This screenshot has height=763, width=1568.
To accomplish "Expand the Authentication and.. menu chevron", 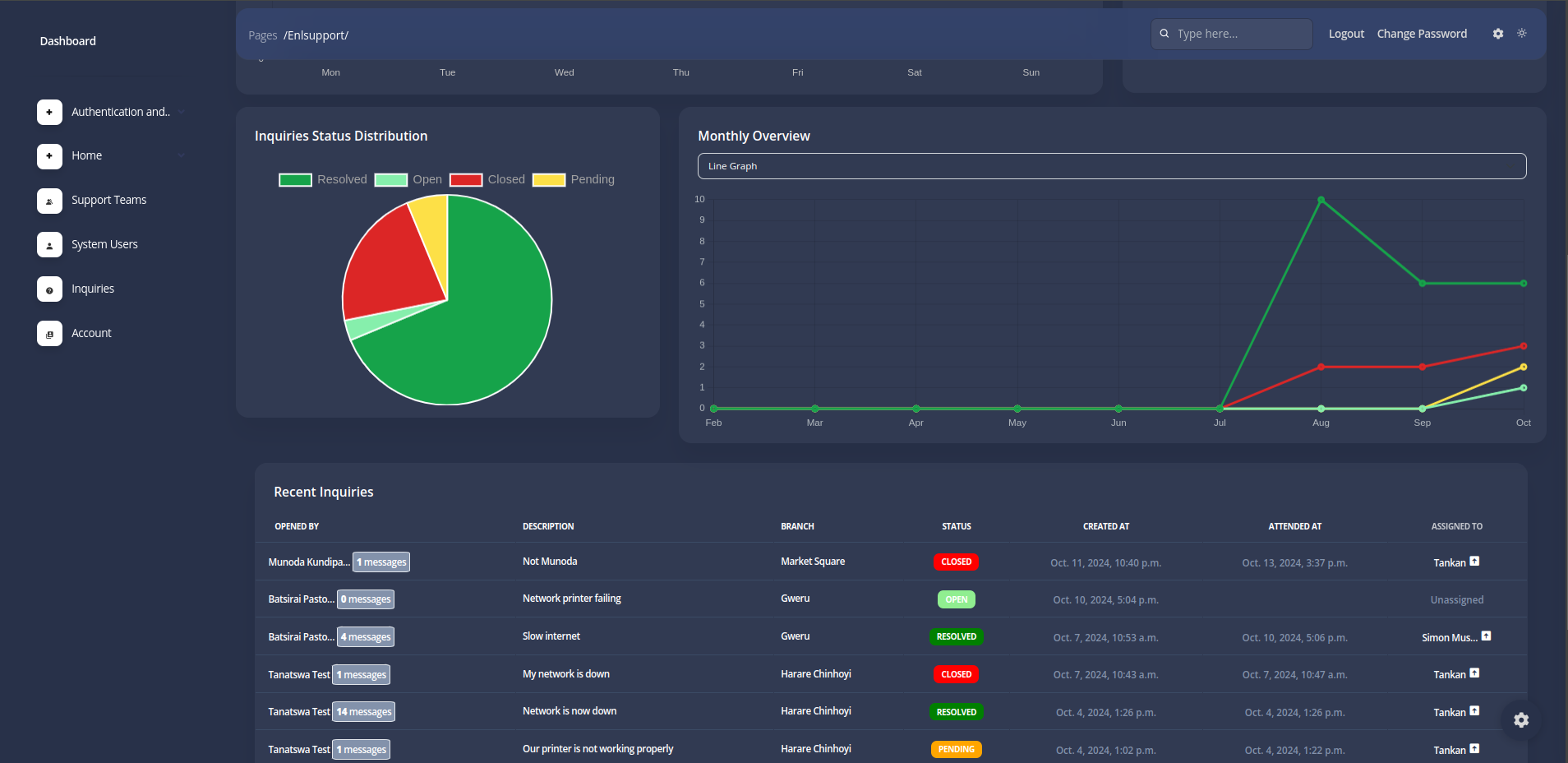I will [x=181, y=112].
